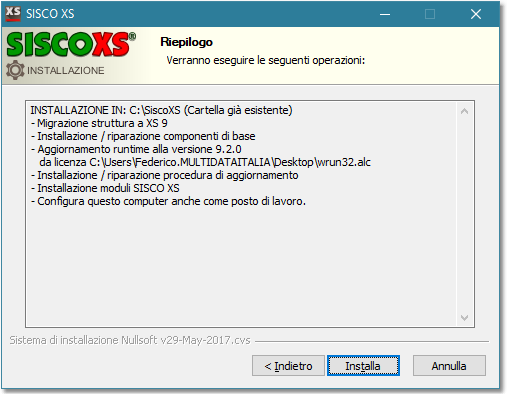Cancel setup with the Annulla button
507x396 pixels.
pos(449,366)
